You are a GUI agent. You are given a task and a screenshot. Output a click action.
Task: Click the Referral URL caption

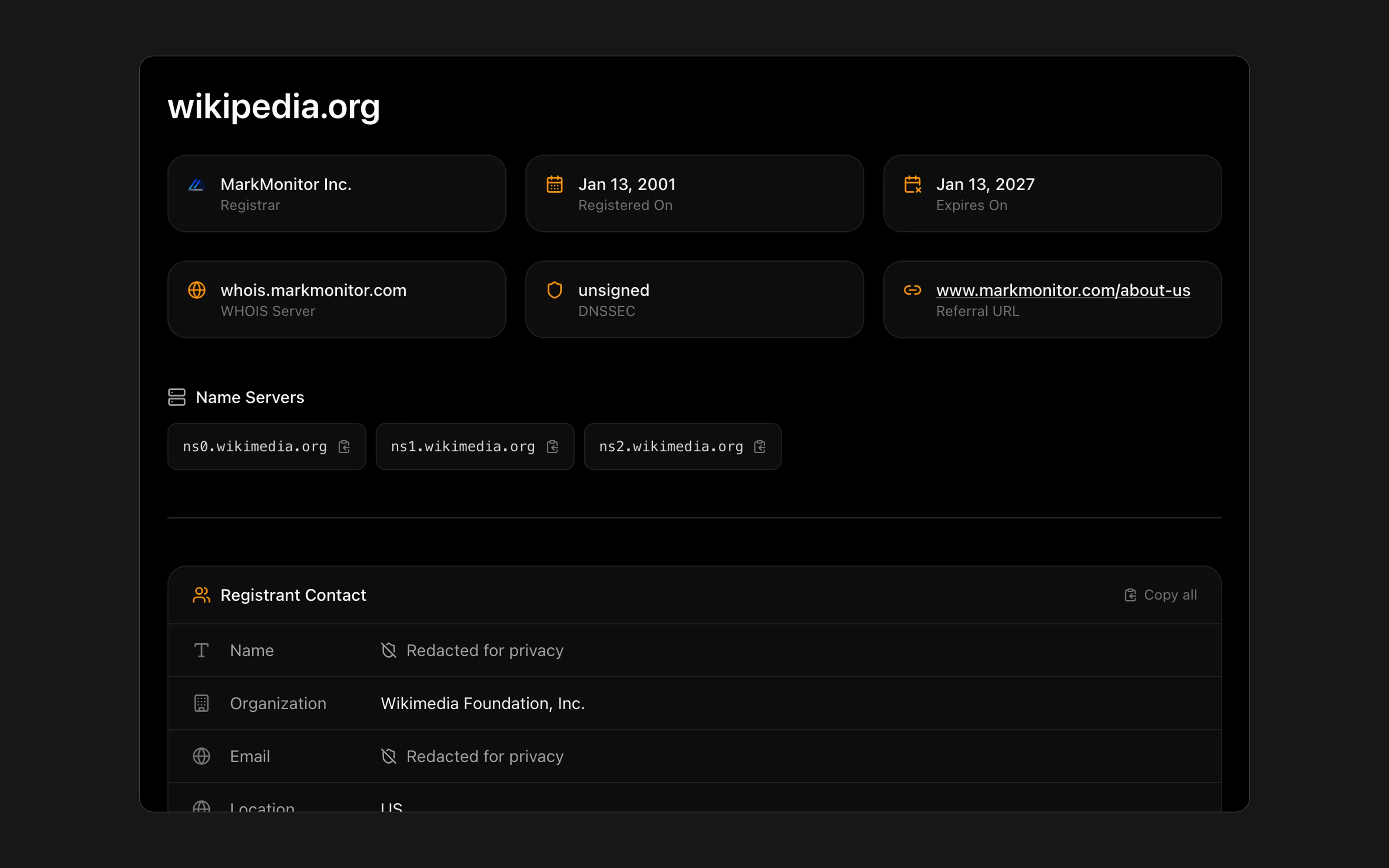978,311
